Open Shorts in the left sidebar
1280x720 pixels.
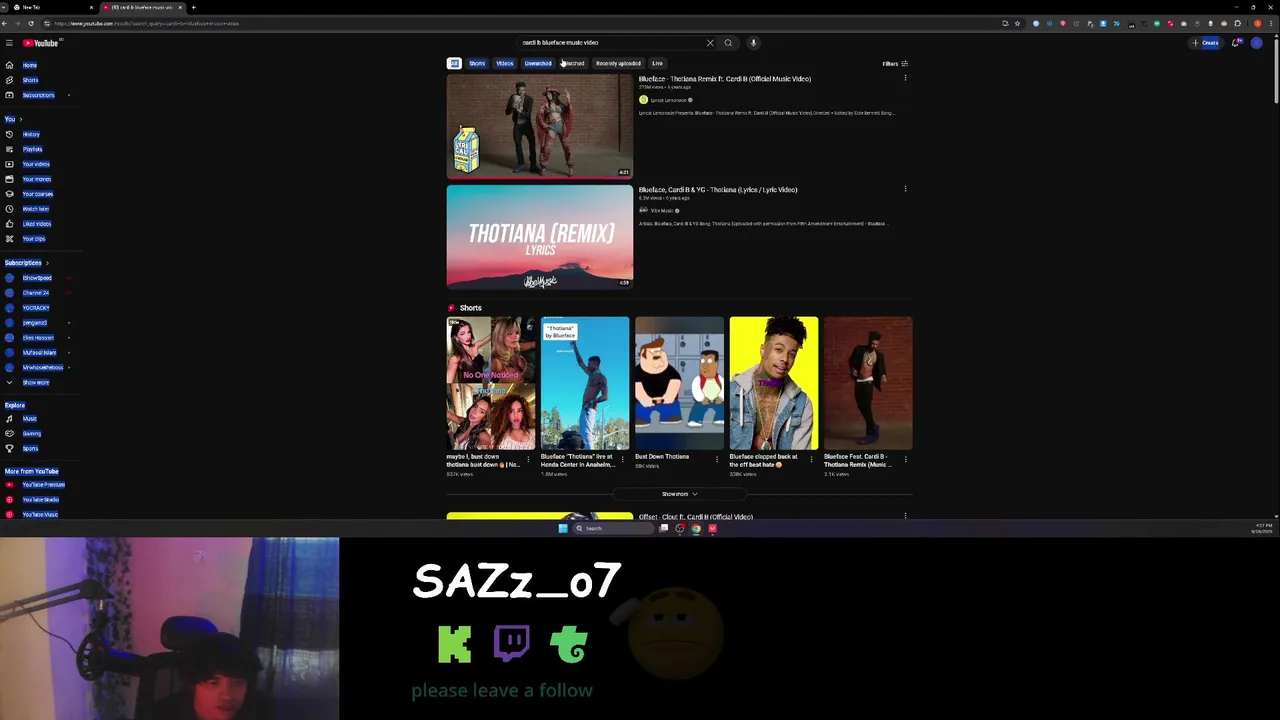tap(30, 80)
